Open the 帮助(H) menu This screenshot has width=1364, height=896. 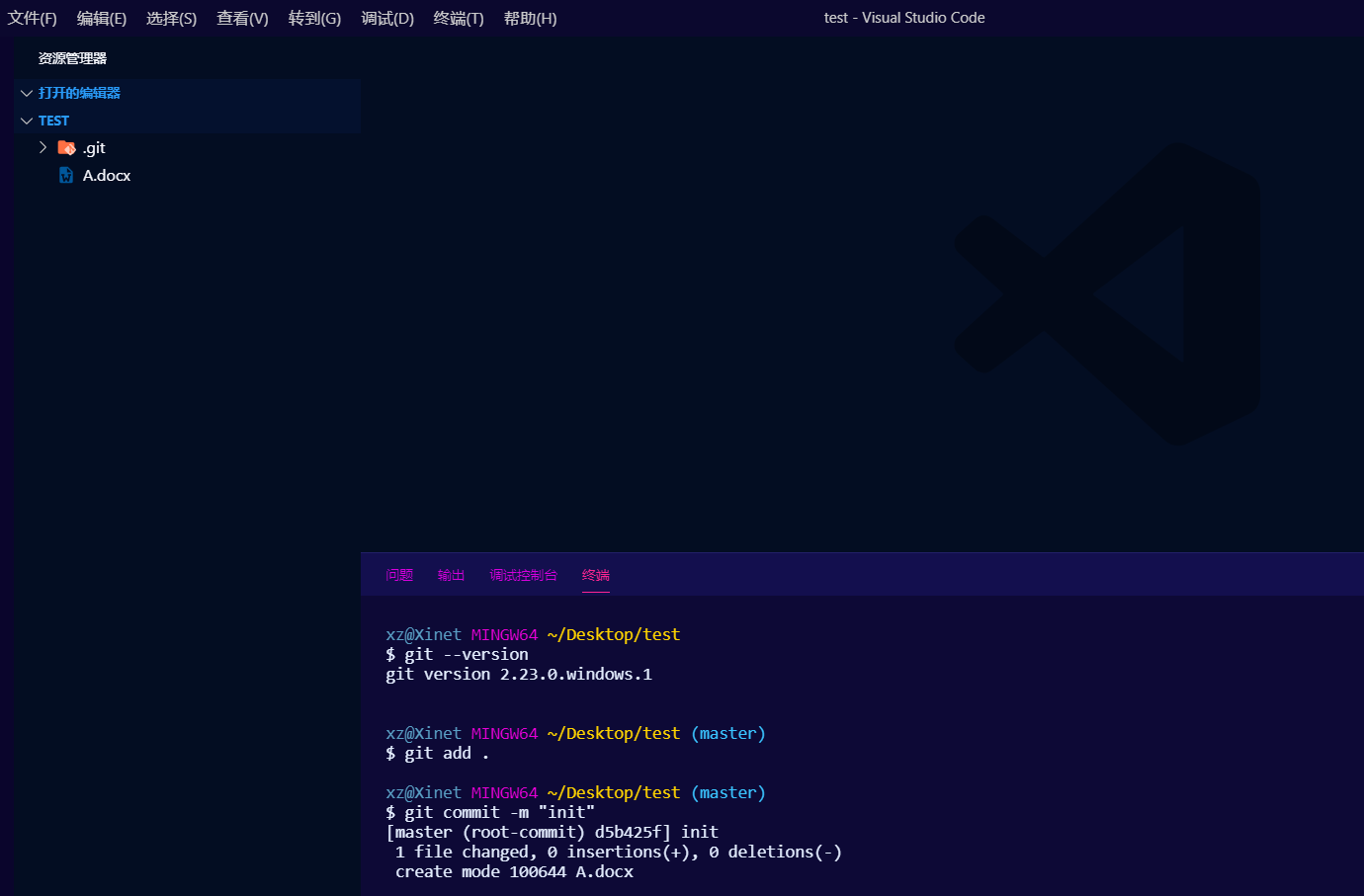tap(530, 18)
